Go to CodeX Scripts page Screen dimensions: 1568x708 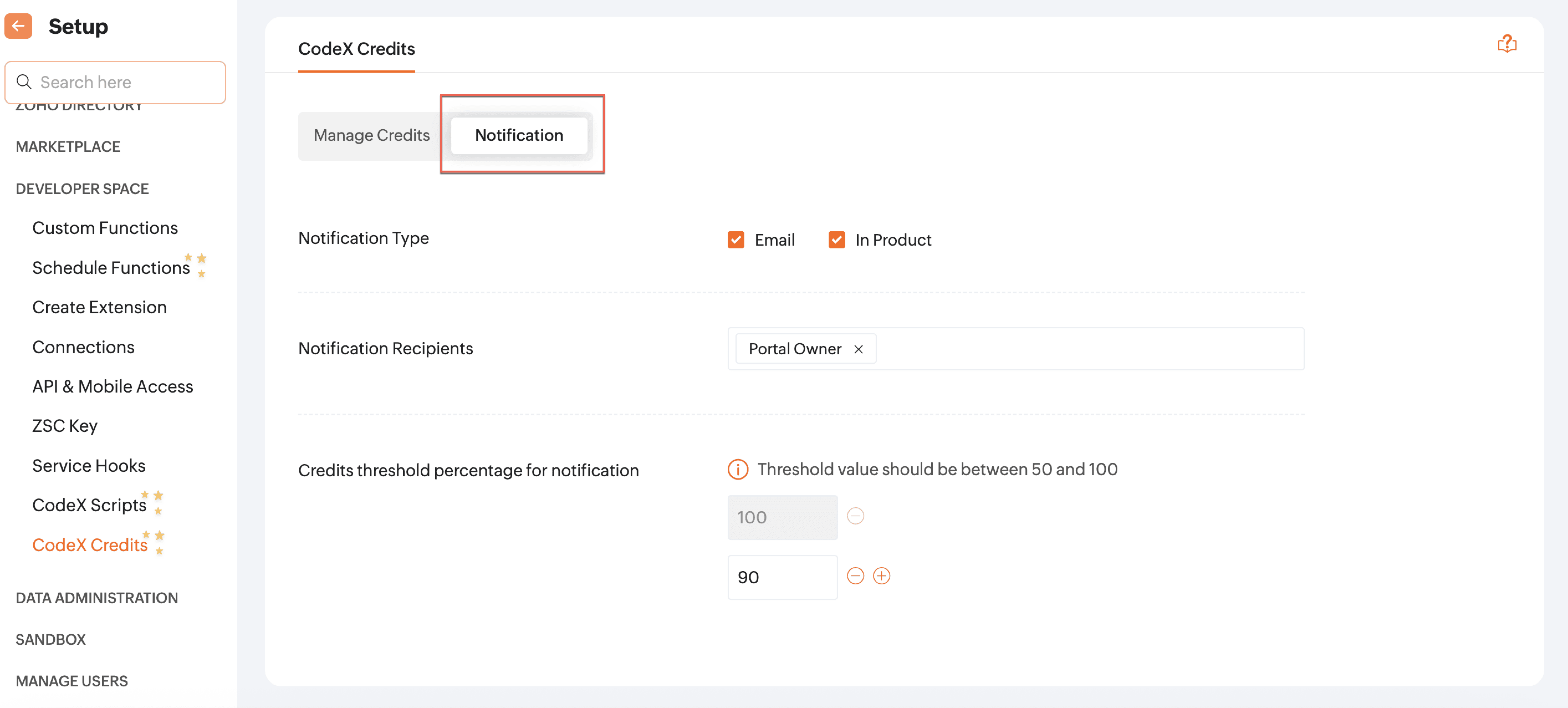tap(90, 505)
